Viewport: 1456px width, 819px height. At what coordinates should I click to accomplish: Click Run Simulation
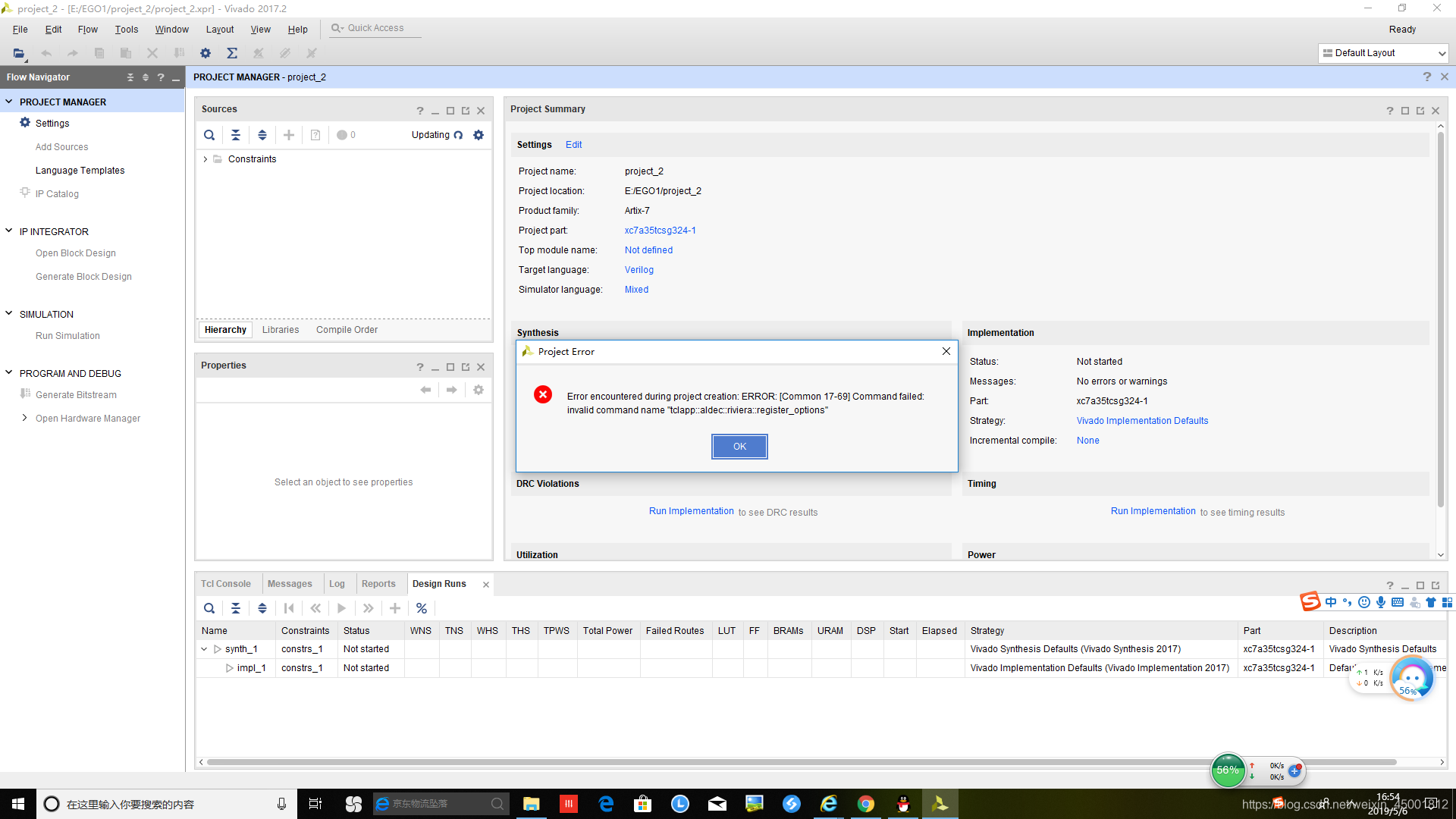[67, 336]
